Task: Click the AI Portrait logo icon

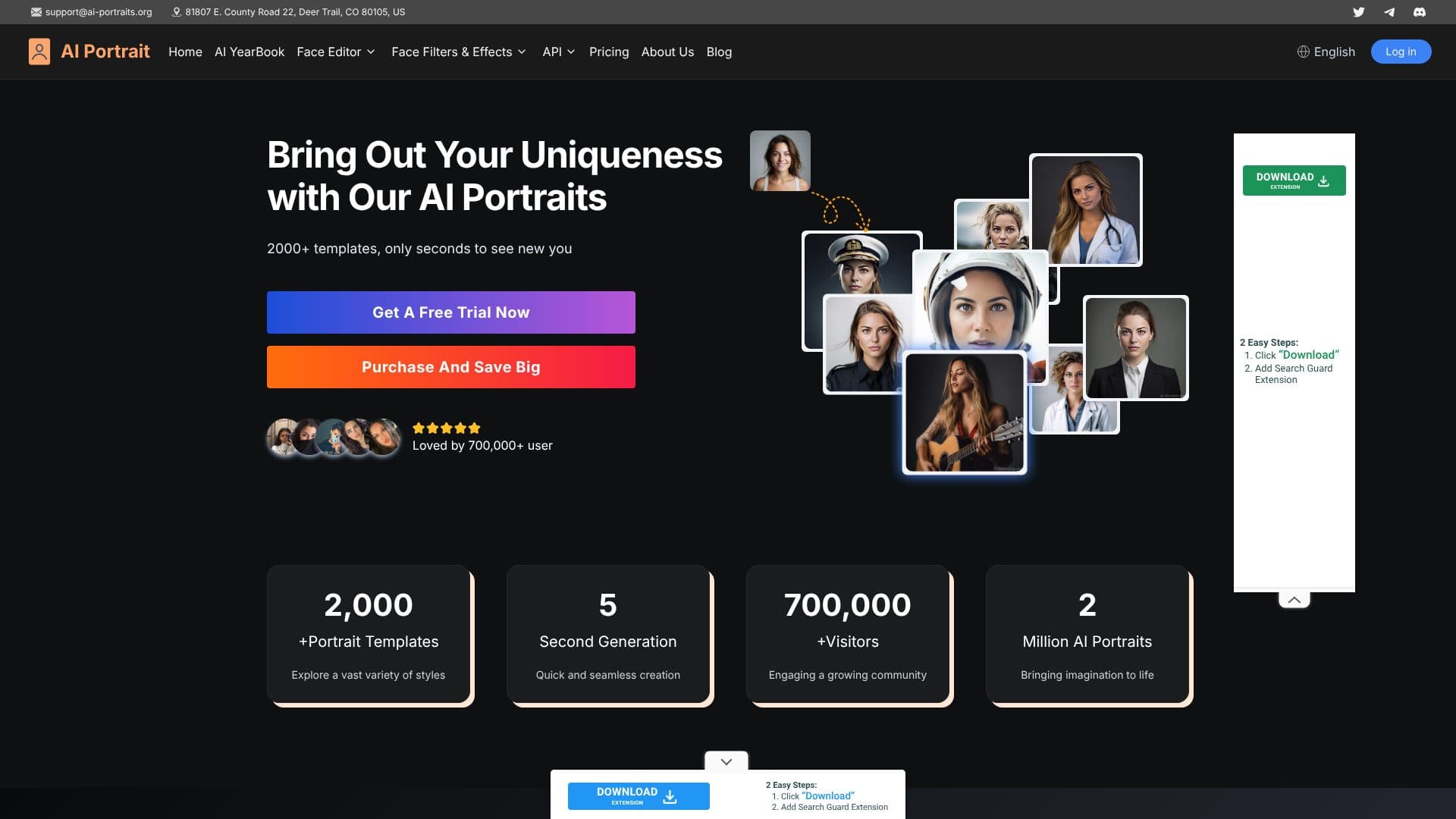Action: [39, 52]
